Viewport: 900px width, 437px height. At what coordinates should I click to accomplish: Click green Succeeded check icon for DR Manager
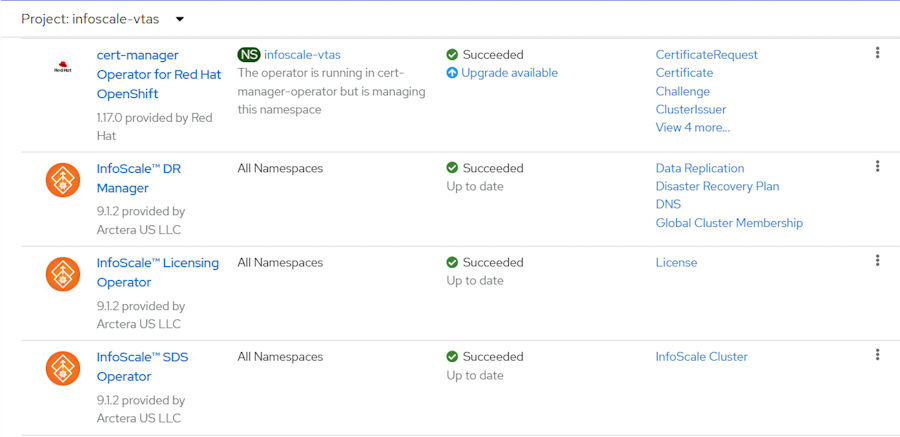[452, 168]
